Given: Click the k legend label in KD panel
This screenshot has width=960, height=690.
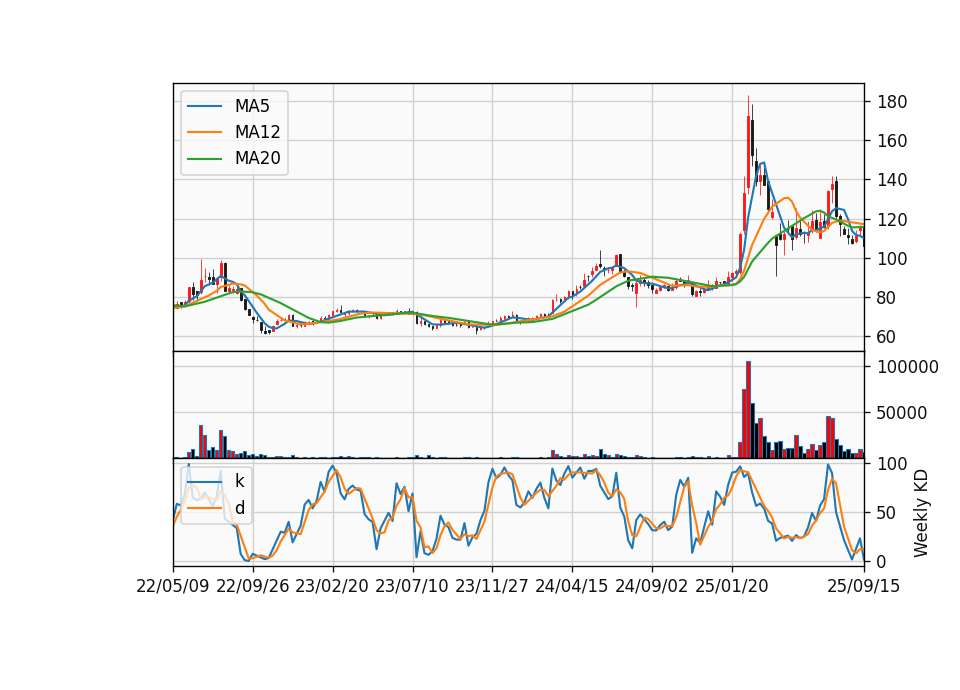Looking at the screenshot, I should [239, 481].
